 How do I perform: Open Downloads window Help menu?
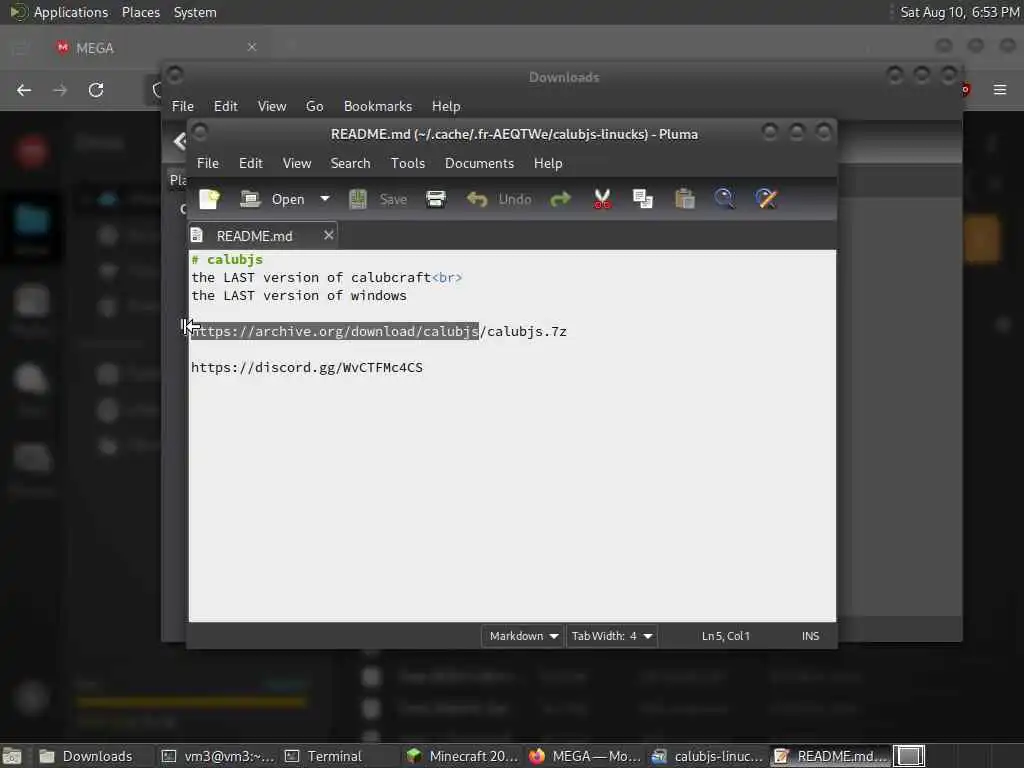point(446,106)
